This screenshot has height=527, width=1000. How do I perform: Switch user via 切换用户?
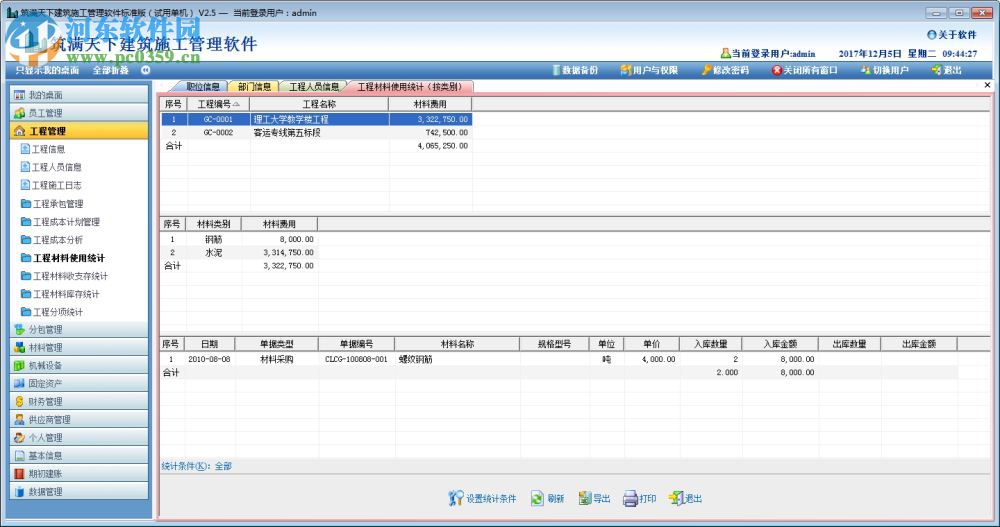[885, 70]
